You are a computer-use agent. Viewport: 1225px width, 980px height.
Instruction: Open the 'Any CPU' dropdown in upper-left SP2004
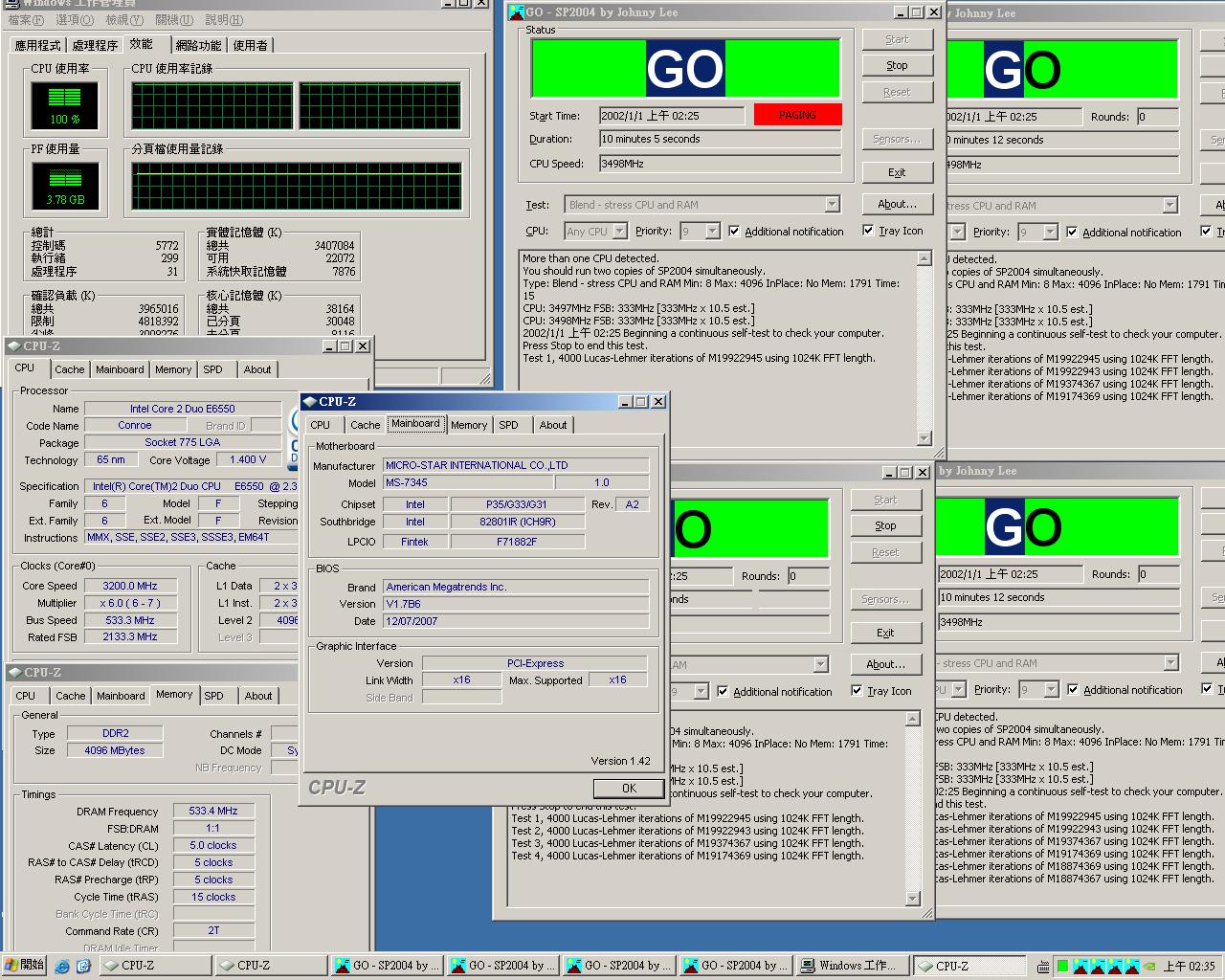point(619,231)
